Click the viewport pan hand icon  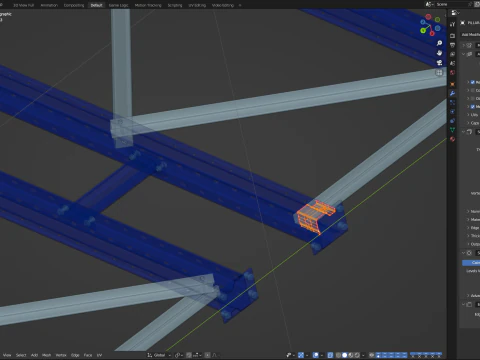click(439, 53)
